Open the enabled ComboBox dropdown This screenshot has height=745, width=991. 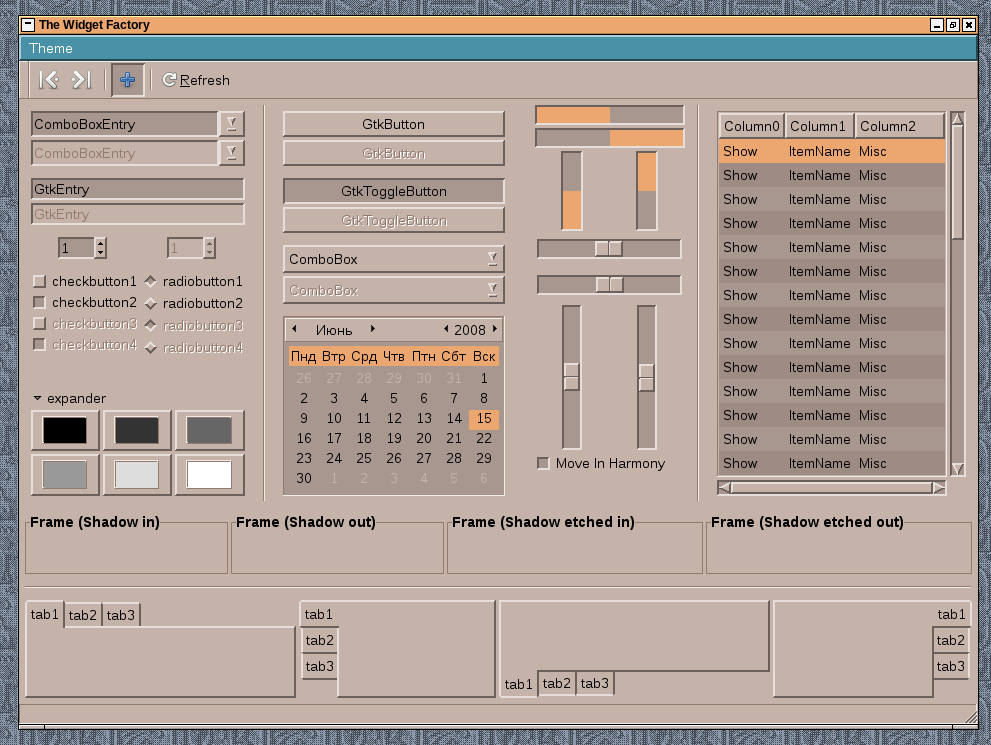point(393,259)
